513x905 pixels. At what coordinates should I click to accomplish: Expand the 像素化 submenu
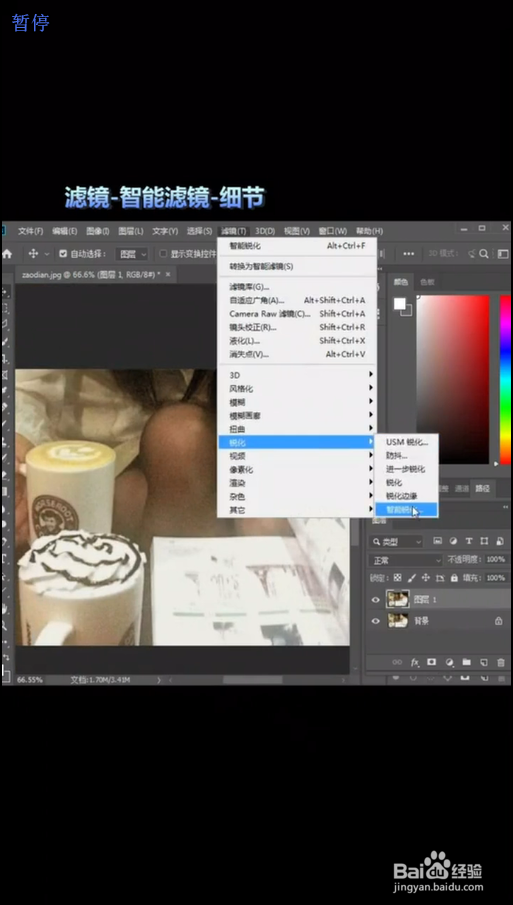297,470
